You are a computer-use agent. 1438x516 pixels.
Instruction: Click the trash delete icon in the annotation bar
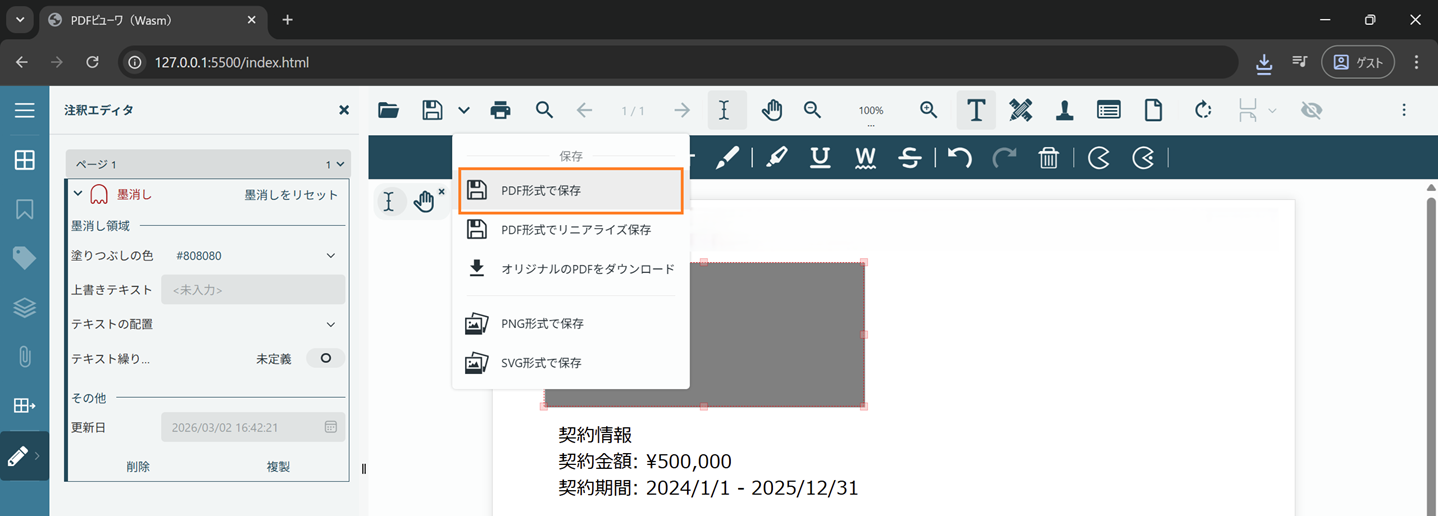(1048, 158)
